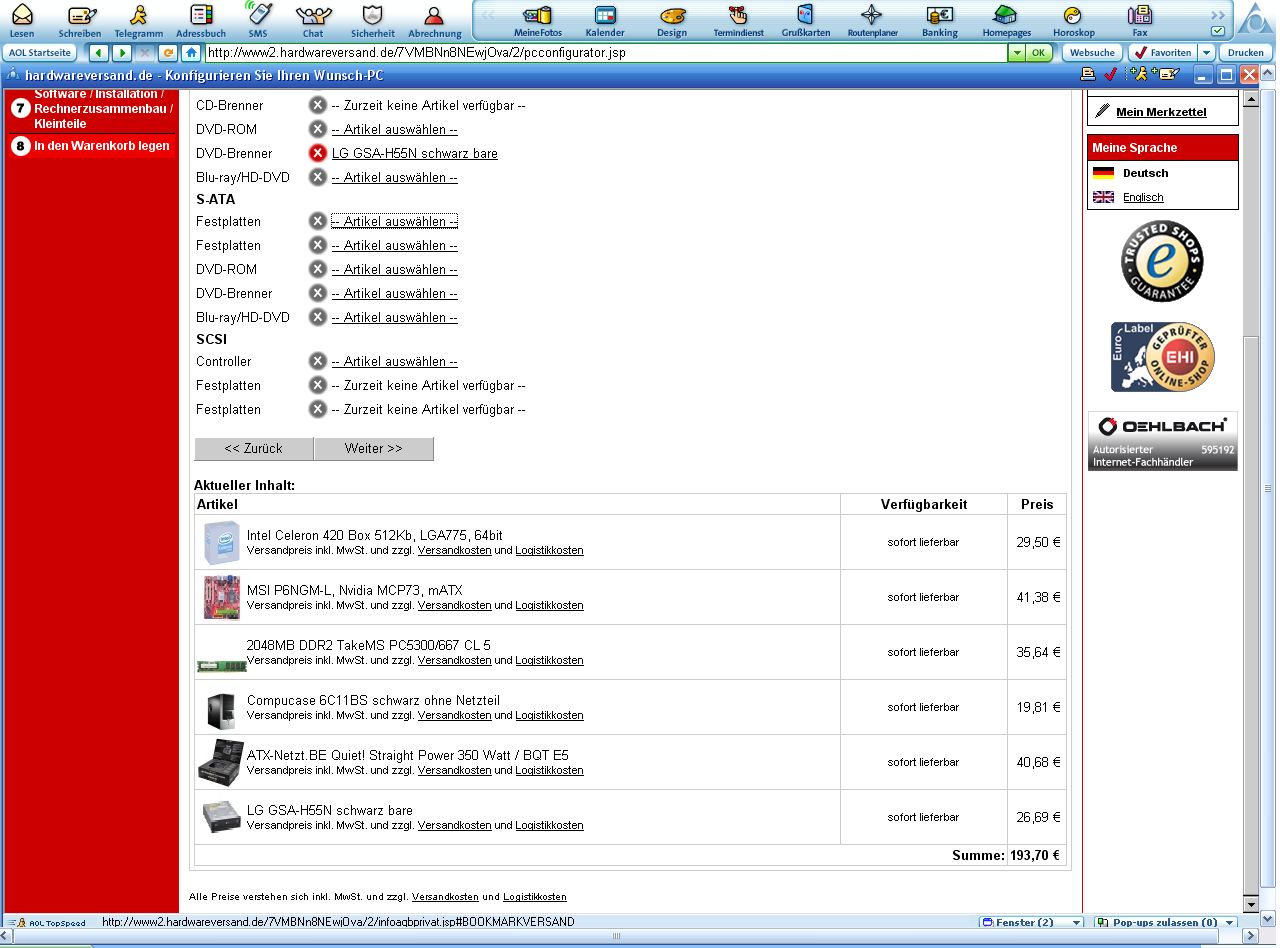
Task: Click the Zurück button
Action: pos(253,449)
